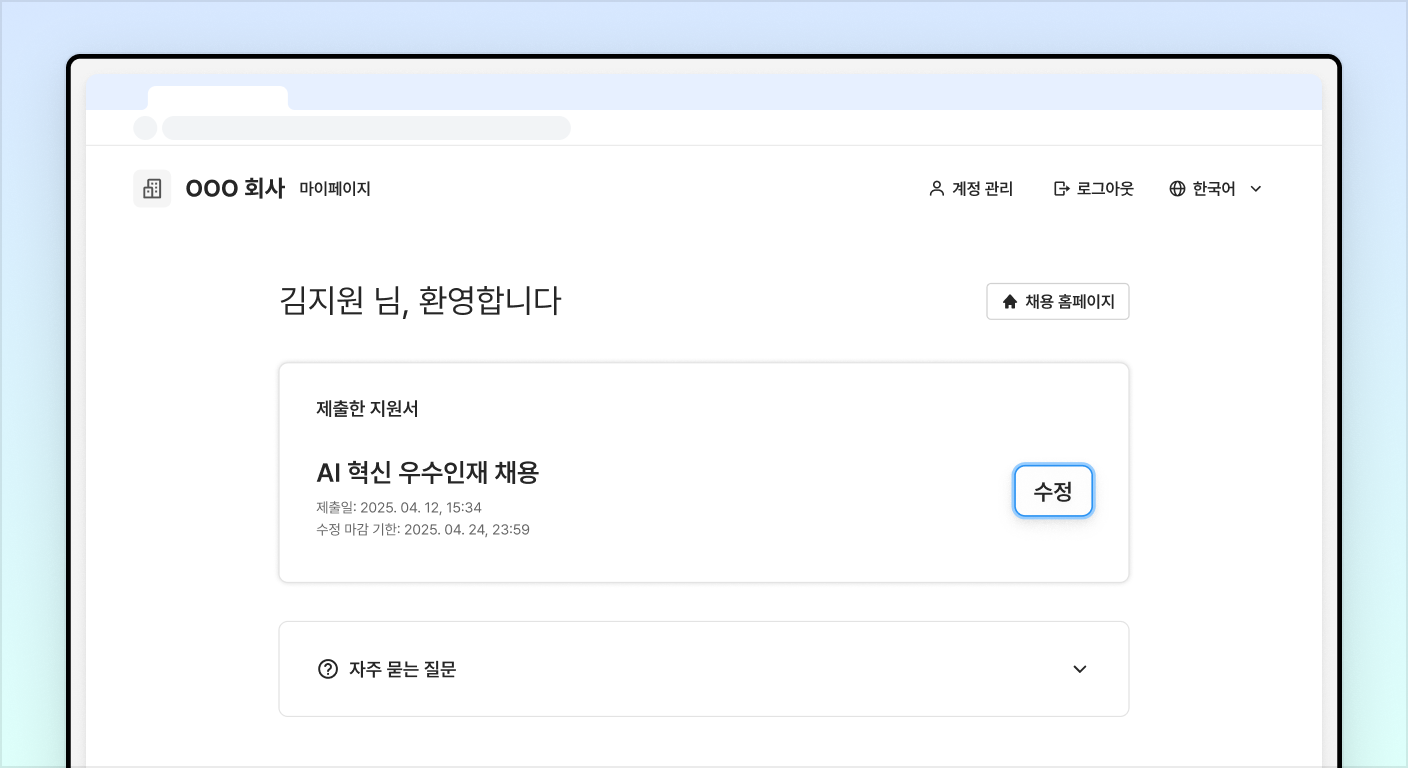Click the home icon in 채용 홈페이지 button
Screen dimensions: 1408x768
point(1009,301)
